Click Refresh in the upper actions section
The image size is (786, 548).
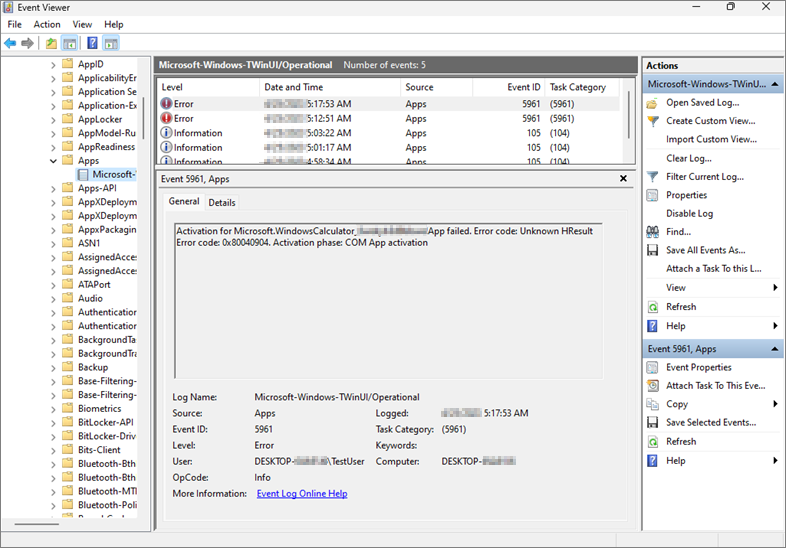681,307
